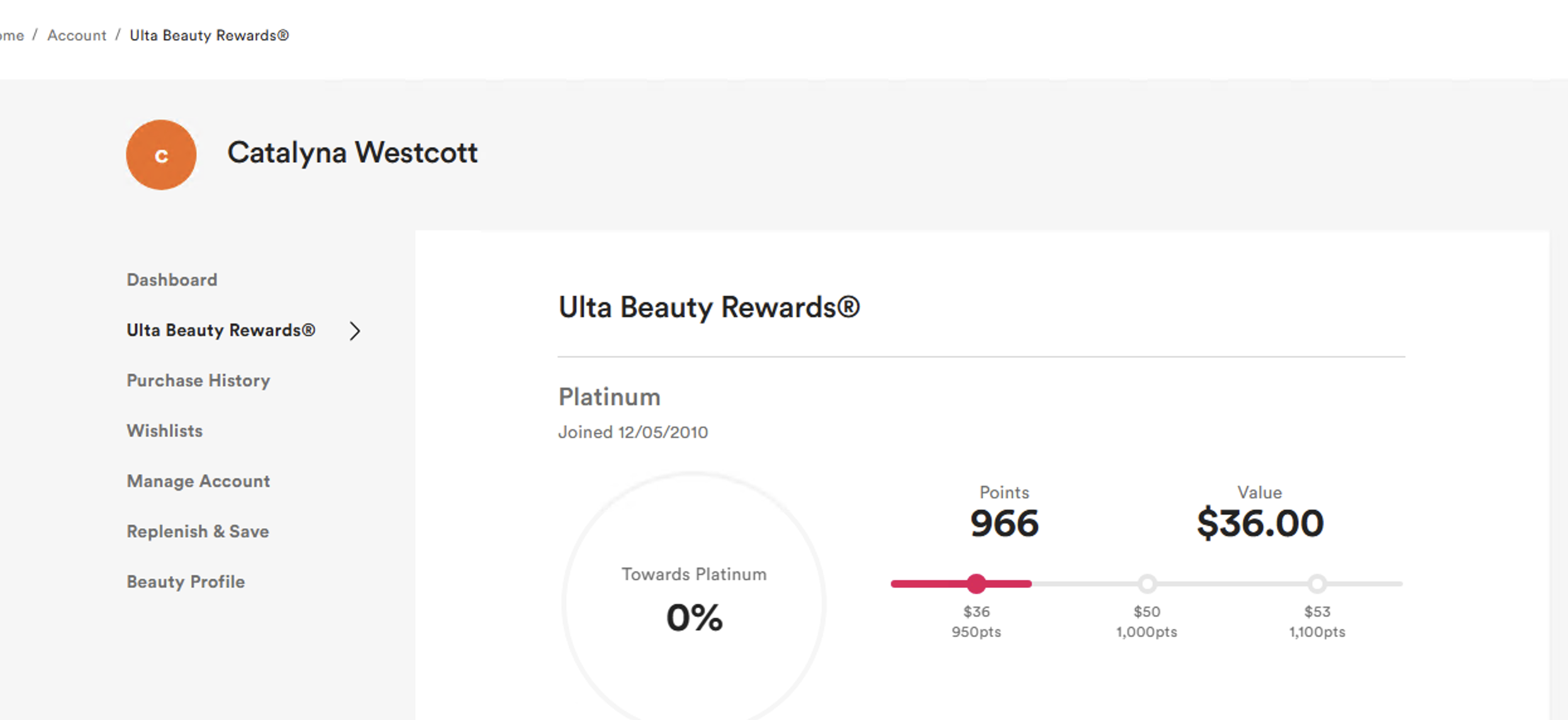Select the $50 1,000pts slider marker
Viewport: 1568px width, 720px height.
click(x=1147, y=584)
